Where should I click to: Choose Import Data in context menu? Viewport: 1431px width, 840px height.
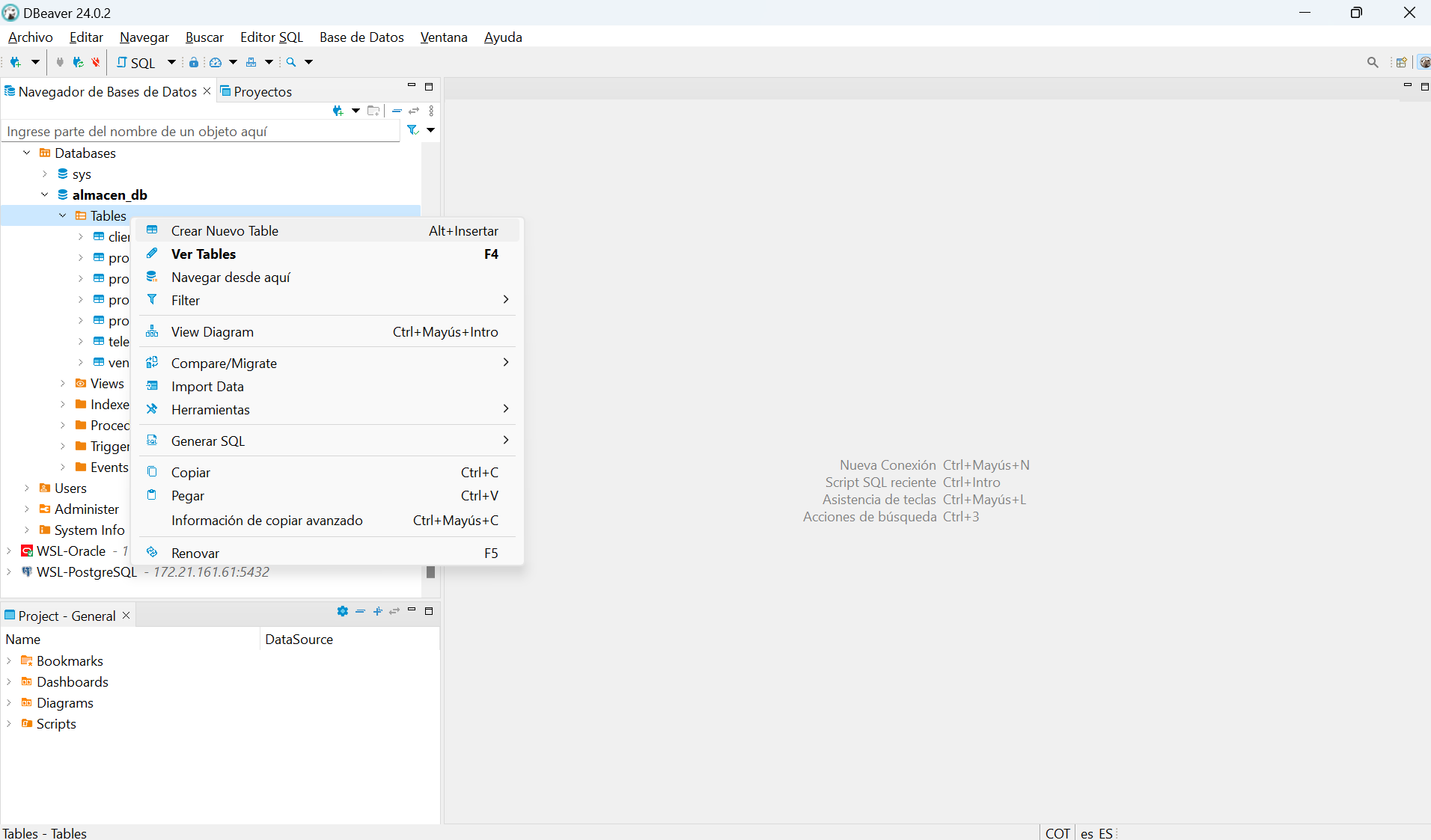pos(328,386)
